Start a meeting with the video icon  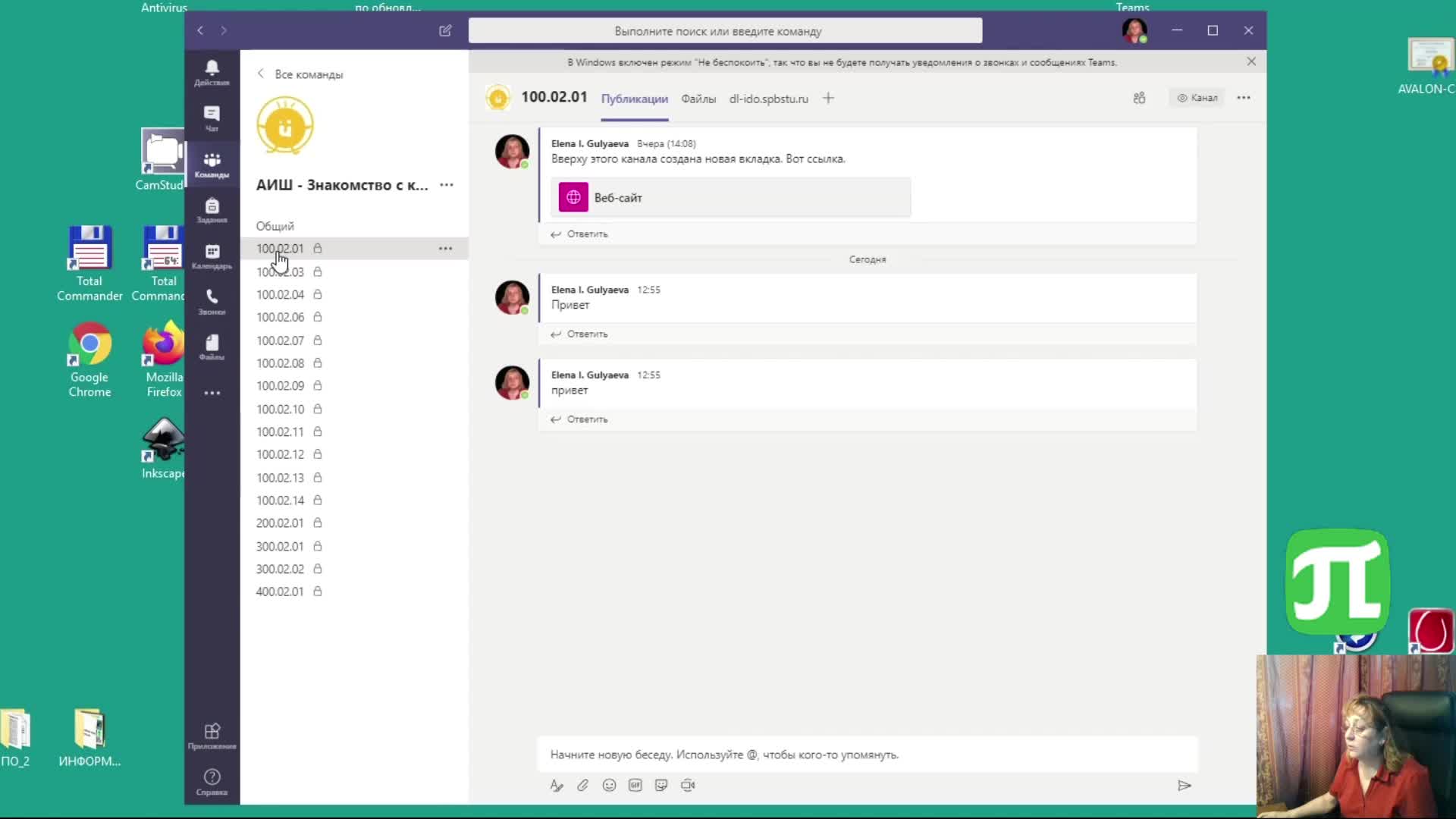(x=688, y=786)
